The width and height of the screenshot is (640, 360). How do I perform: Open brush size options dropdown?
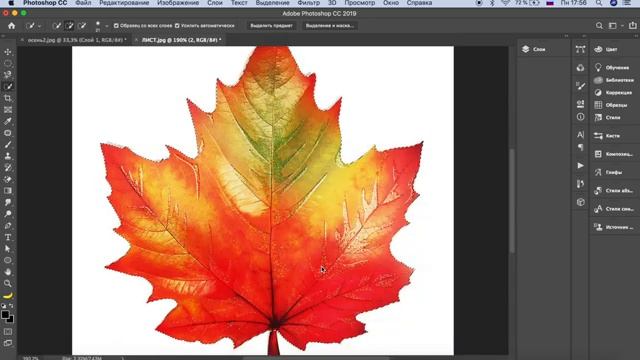[x=107, y=26]
